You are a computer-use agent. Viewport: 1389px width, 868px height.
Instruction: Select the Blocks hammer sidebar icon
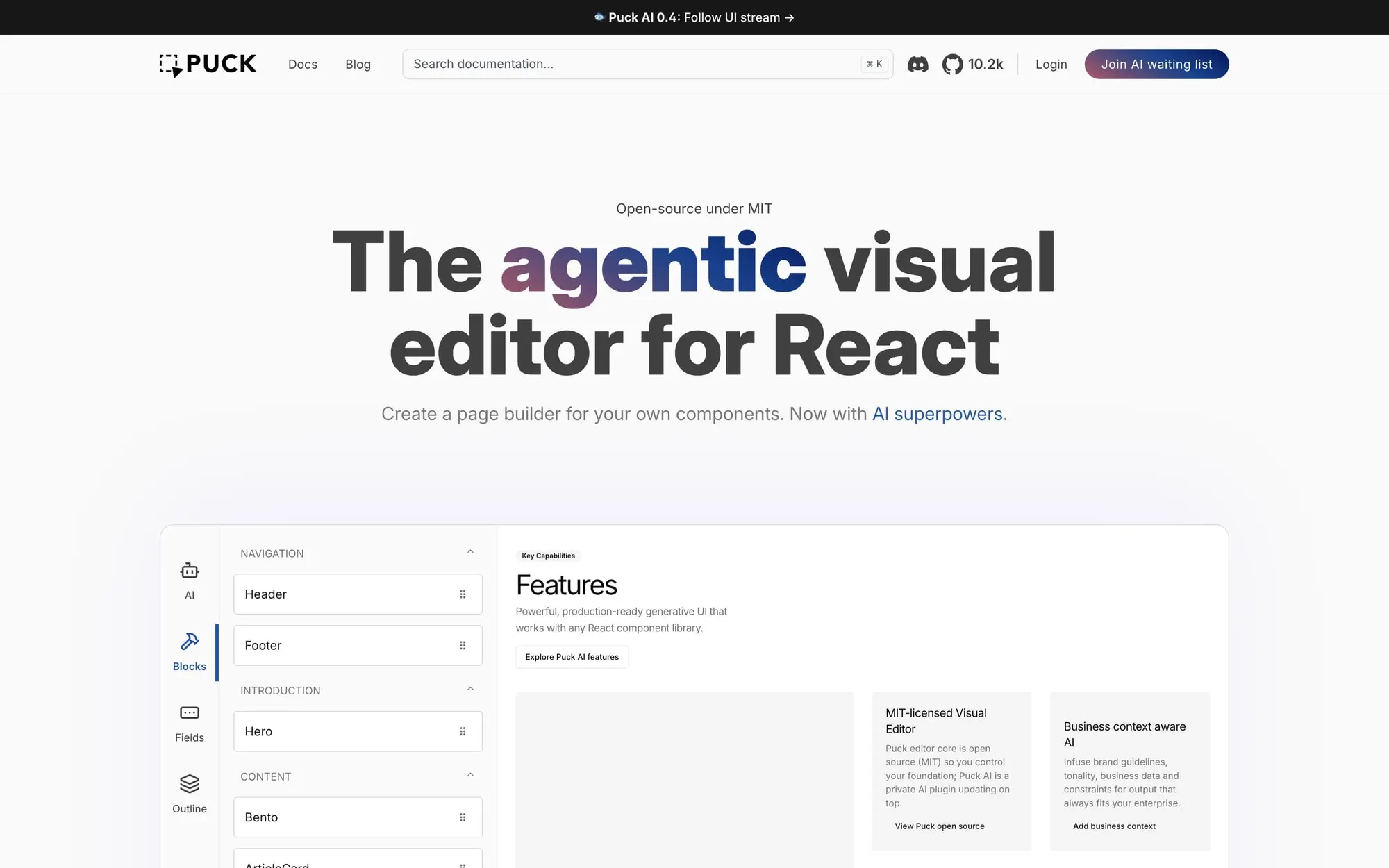coord(190,651)
